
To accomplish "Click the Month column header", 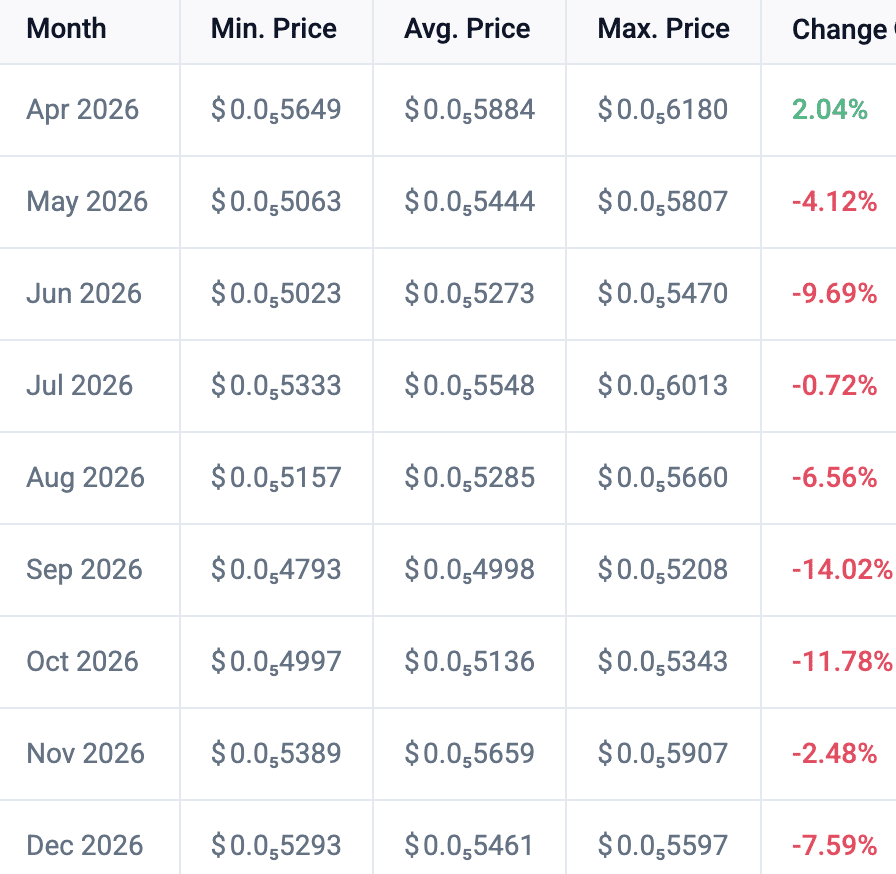I will tap(66, 28).
